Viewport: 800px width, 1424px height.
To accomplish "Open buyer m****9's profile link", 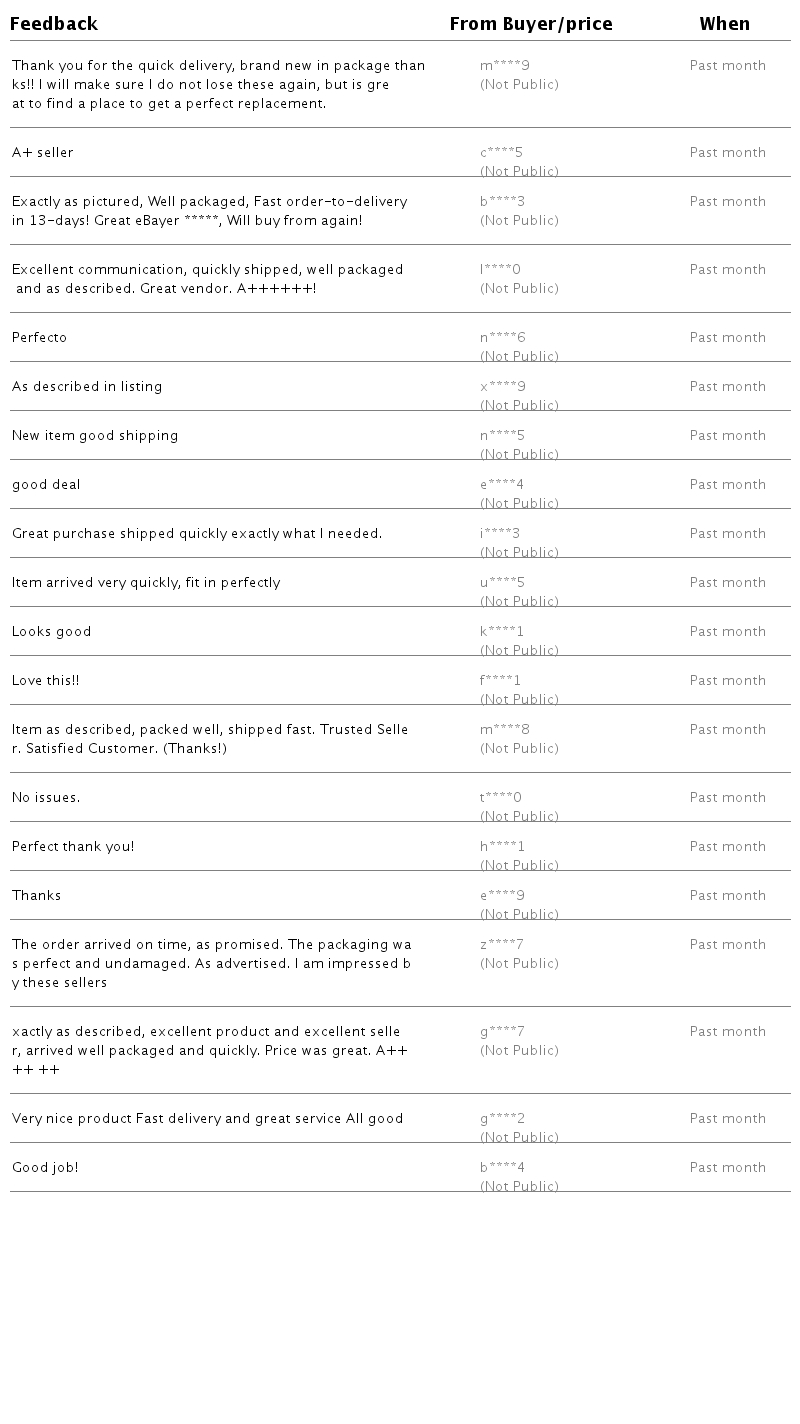I will [x=505, y=66].
